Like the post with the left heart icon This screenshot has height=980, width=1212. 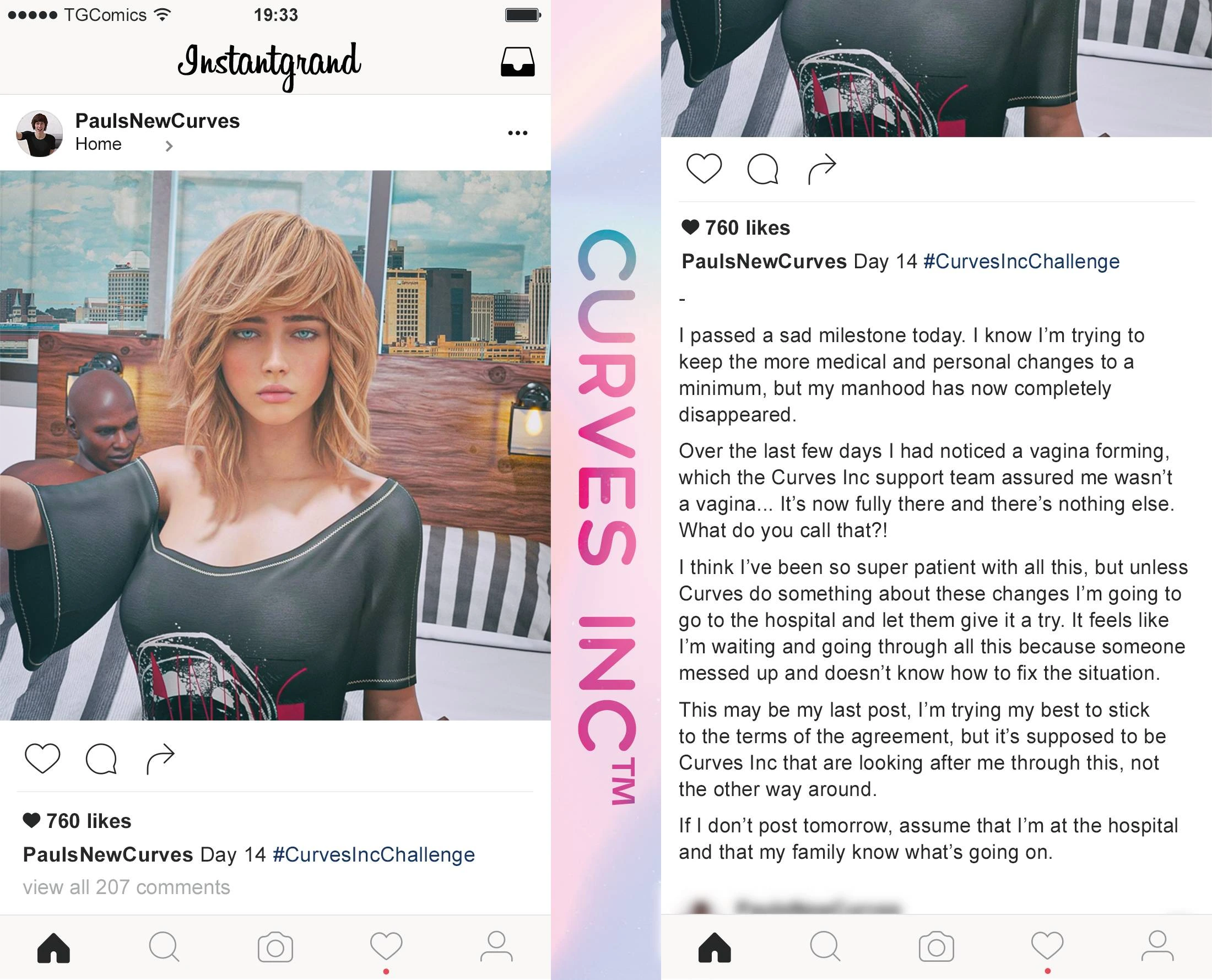(x=42, y=758)
